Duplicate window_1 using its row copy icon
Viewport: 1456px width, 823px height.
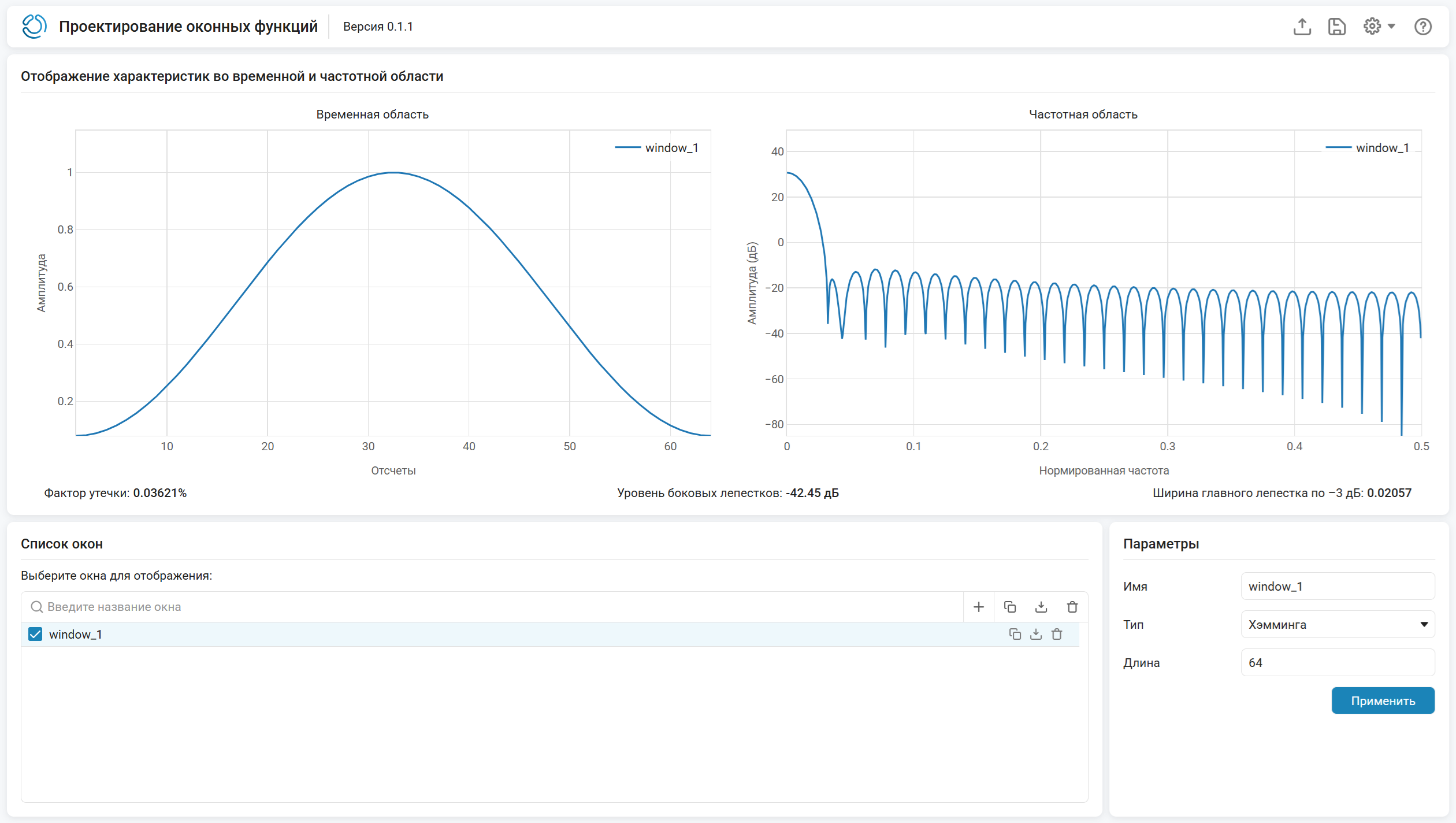[1015, 634]
